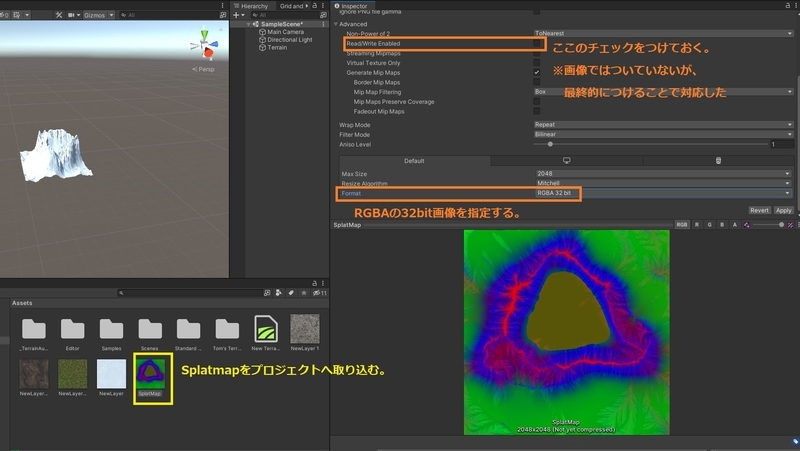The image size is (800, 451).
Task: Click the scene orientation gizmo
Action: [x=205, y=45]
